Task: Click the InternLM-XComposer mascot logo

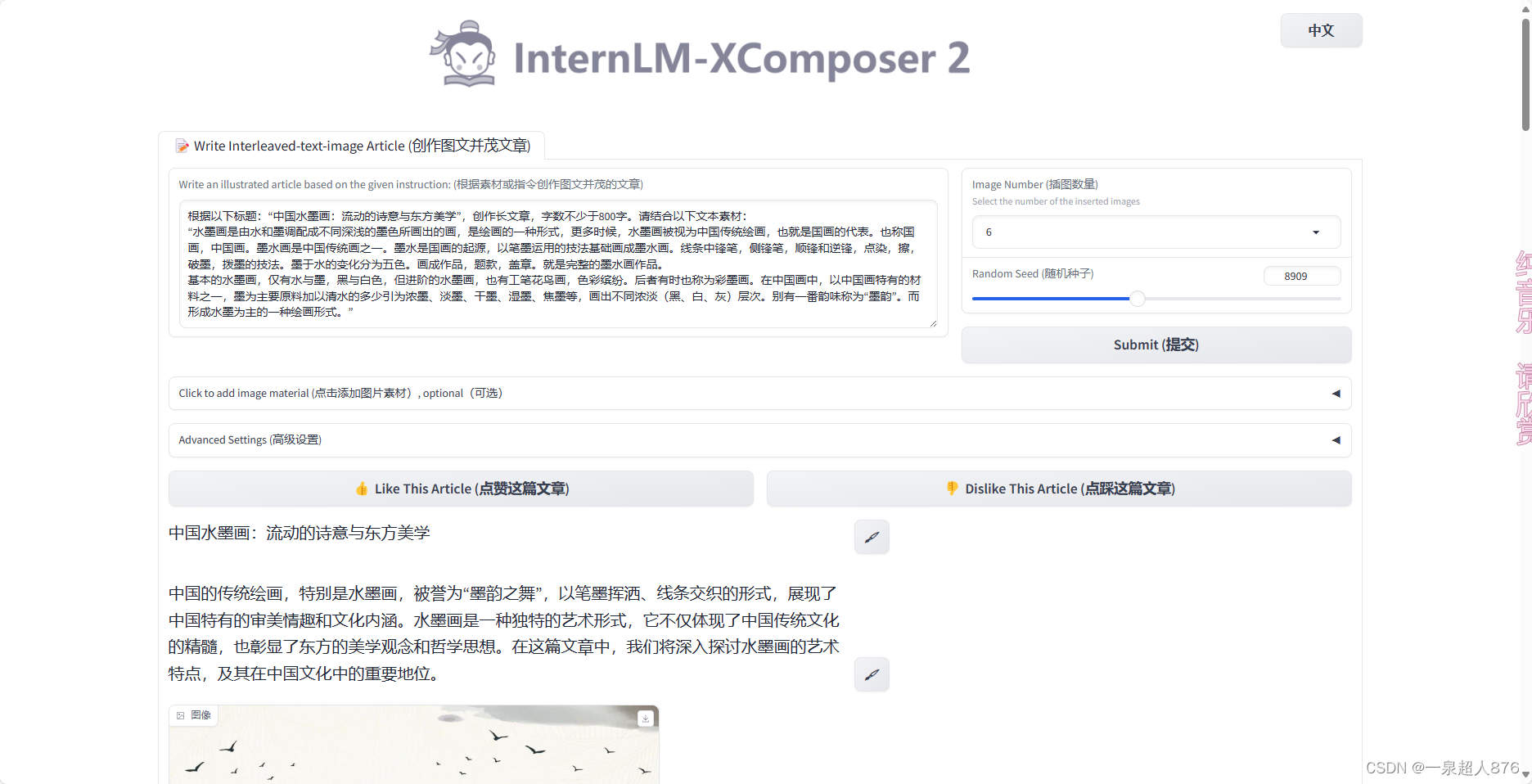Action: (464, 54)
